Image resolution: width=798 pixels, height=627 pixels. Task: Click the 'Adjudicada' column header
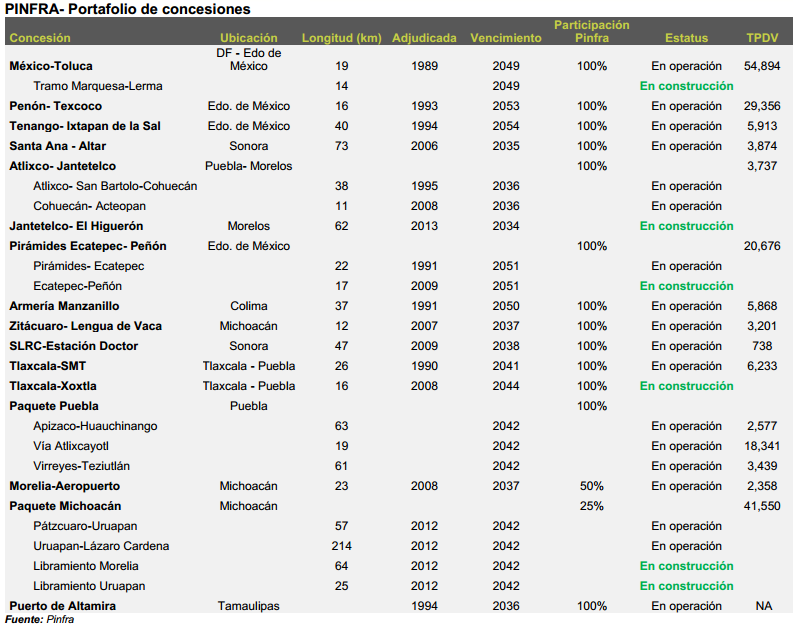(424, 38)
